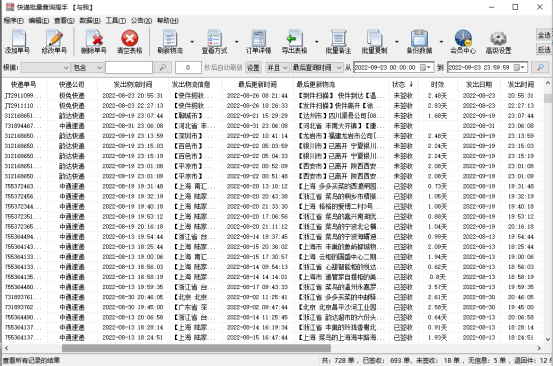
Task: Click the 0.8天 timeliness cell
Action: (x=437, y=277)
